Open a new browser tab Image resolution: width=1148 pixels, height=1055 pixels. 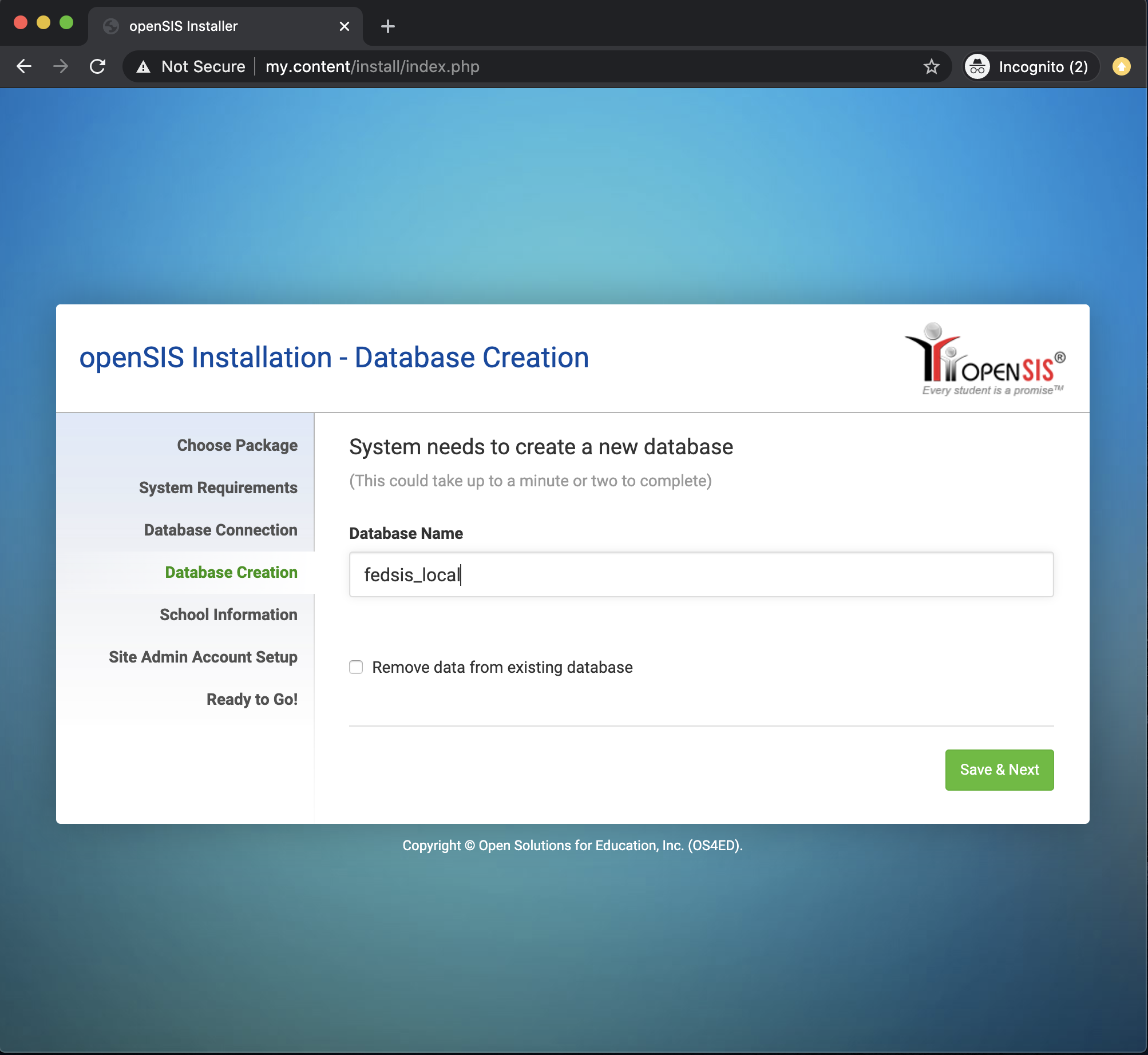click(387, 26)
